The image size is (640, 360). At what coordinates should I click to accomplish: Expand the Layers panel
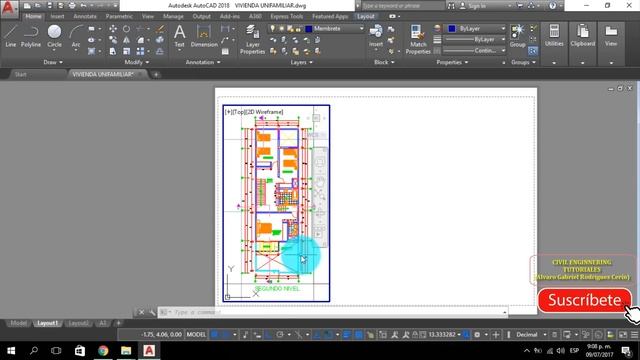click(301, 62)
